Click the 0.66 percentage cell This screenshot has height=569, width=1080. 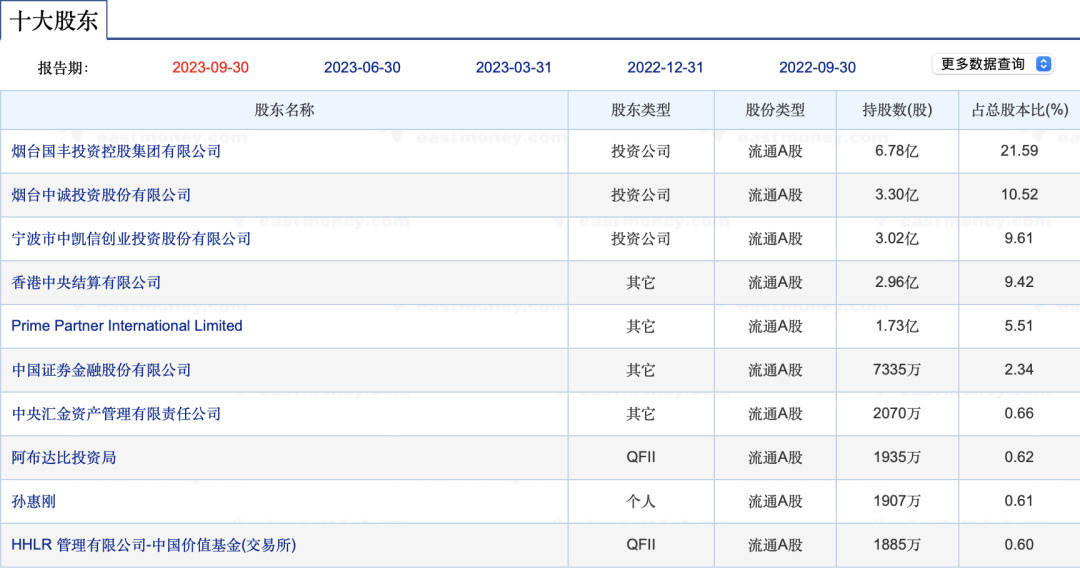tap(1019, 413)
